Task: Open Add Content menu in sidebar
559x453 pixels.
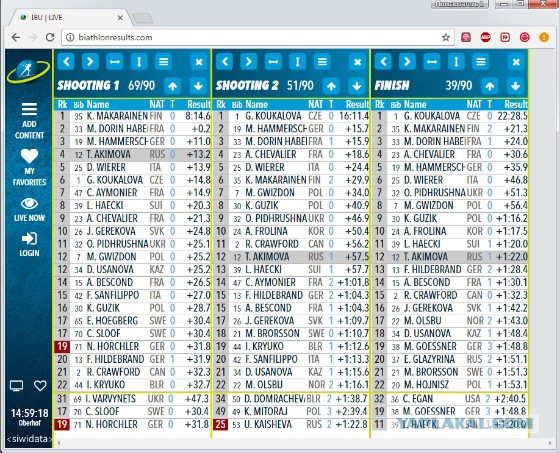Action: [29, 120]
